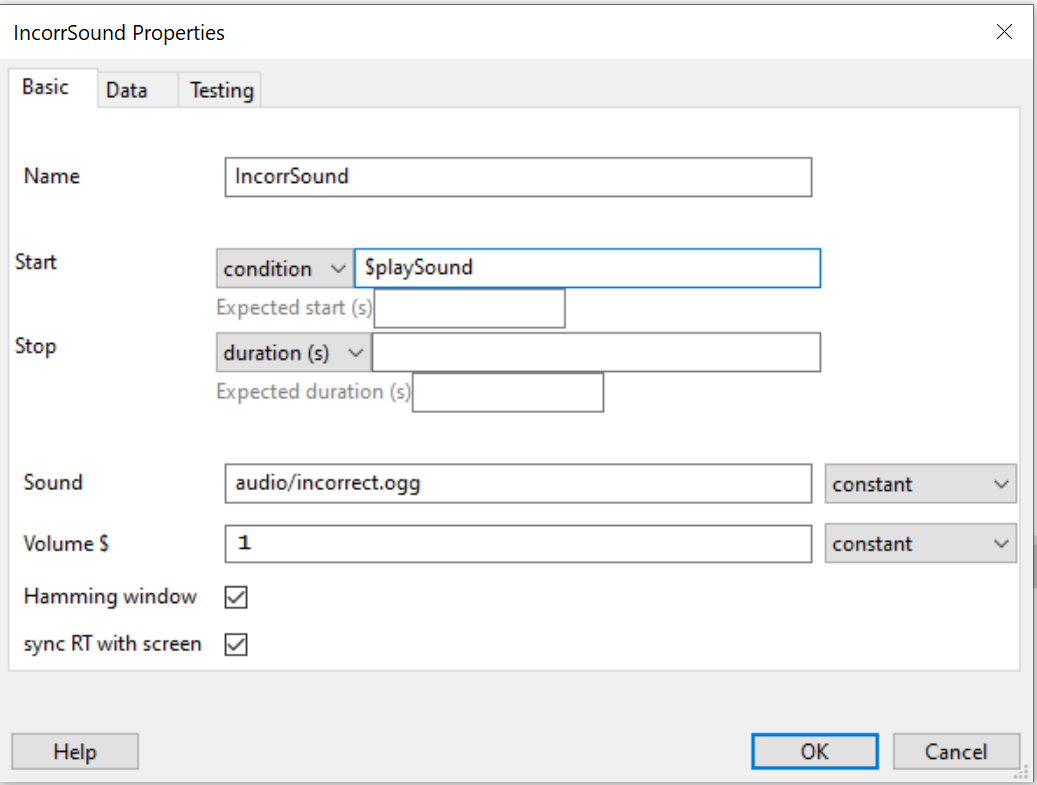
Task: Close the IncorrSound Properties dialog
Action: [1004, 32]
